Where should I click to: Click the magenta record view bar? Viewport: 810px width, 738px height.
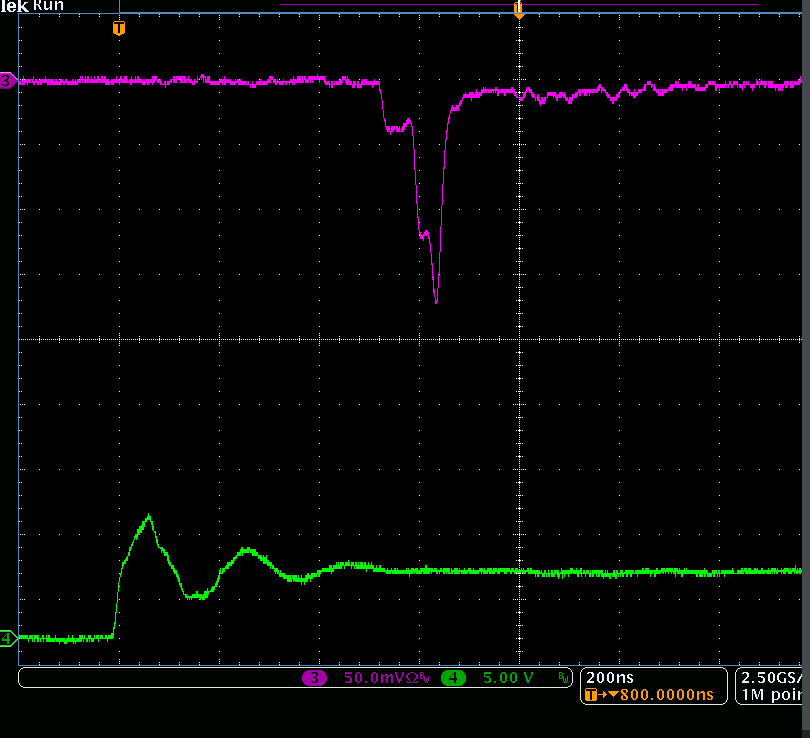(519, 5)
